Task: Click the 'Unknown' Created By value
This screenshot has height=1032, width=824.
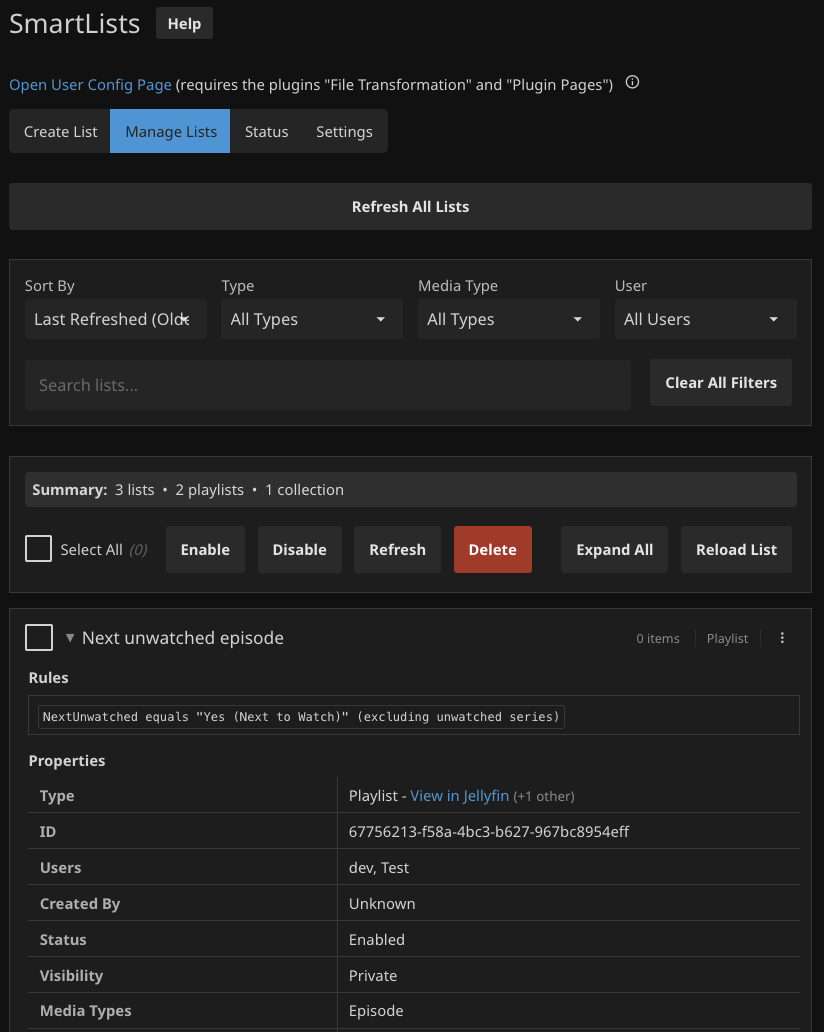Action: [382, 904]
